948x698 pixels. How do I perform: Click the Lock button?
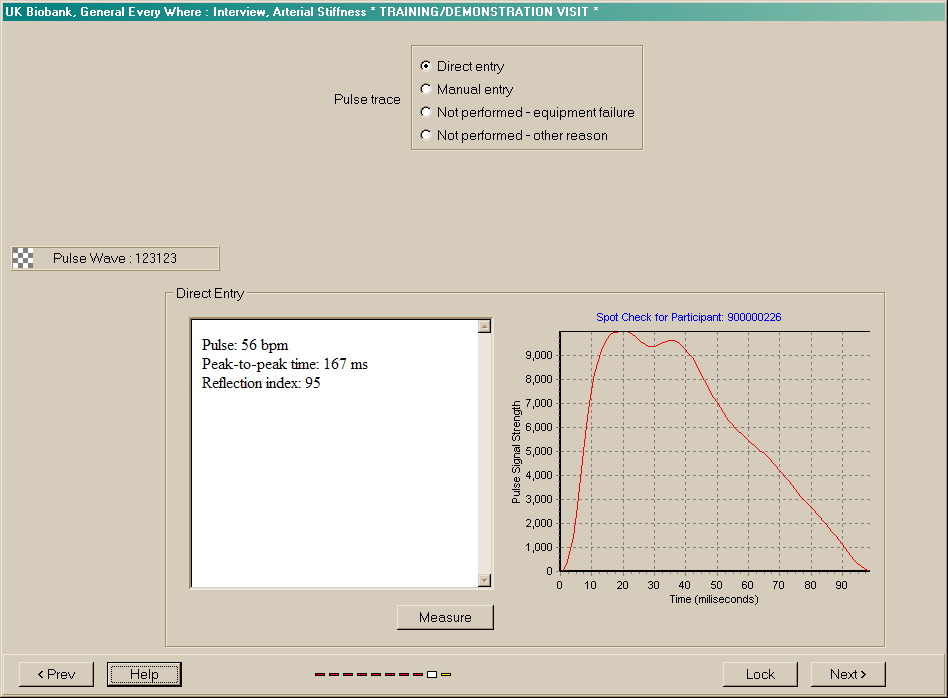tap(760, 674)
